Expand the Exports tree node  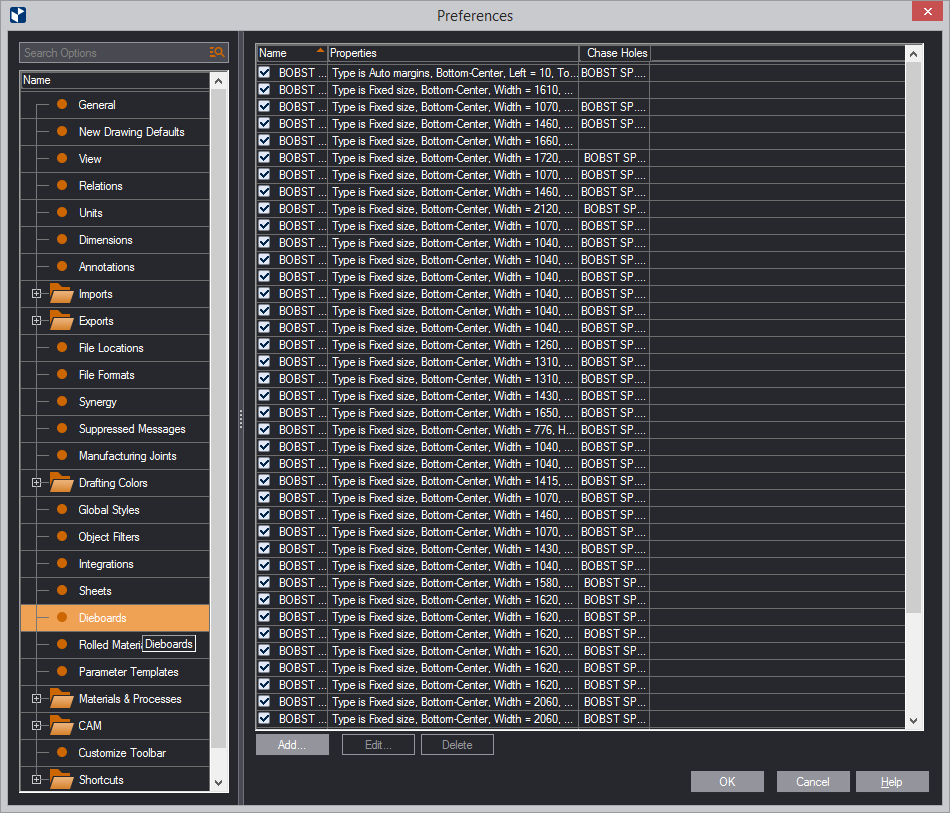(36, 320)
